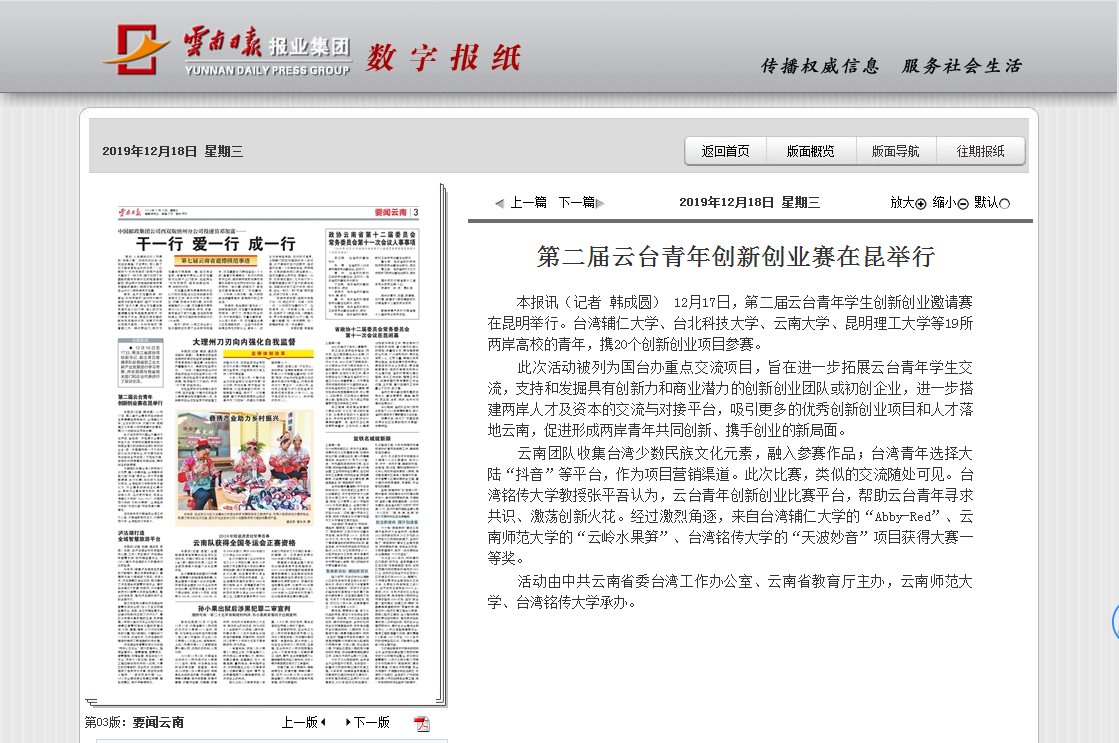Open 版面概览 page overview tab

click(x=810, y=151)
